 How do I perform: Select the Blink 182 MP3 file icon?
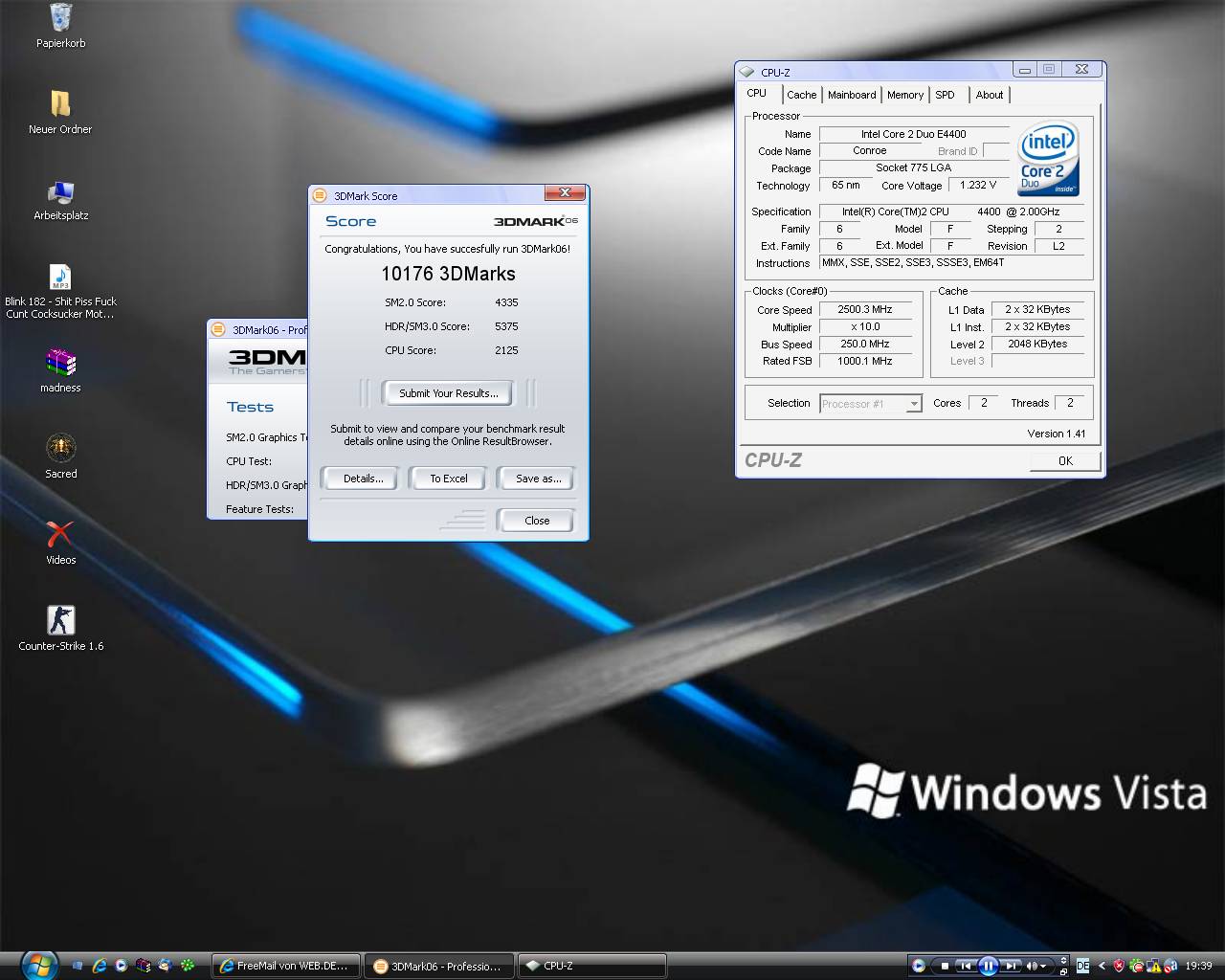coord(60,278)
